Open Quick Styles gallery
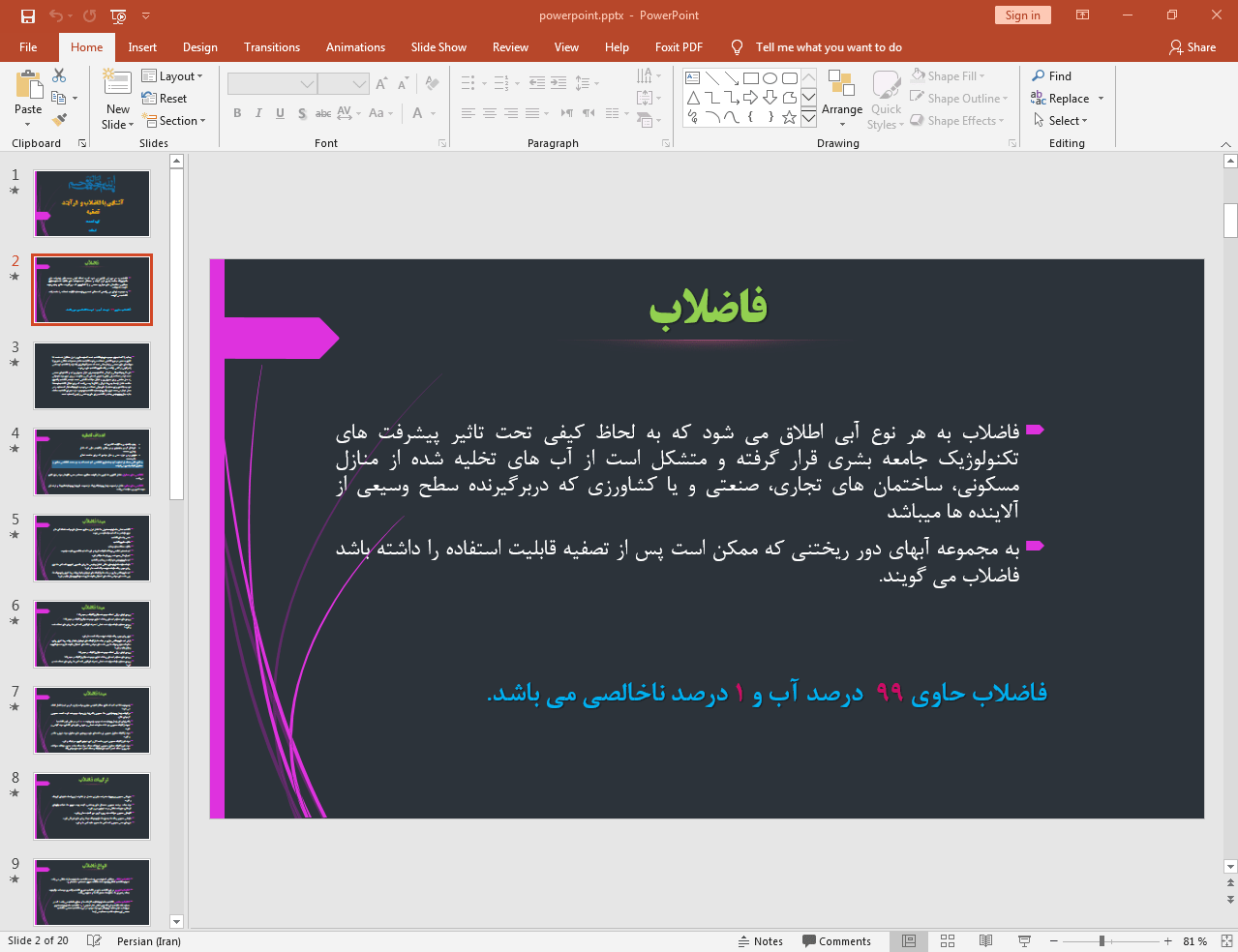 point(886,100)
